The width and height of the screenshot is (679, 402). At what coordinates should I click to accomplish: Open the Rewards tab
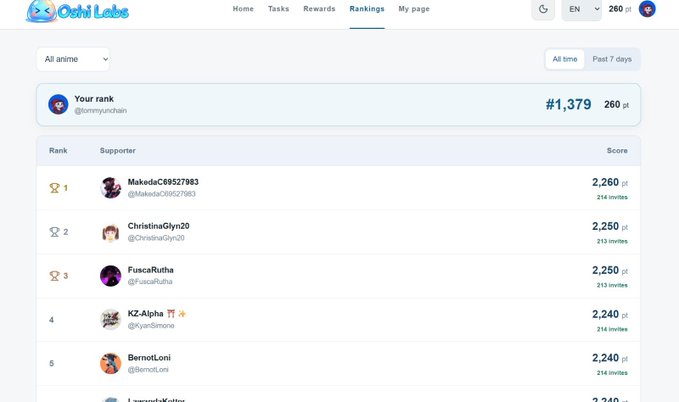click(319, 9)
